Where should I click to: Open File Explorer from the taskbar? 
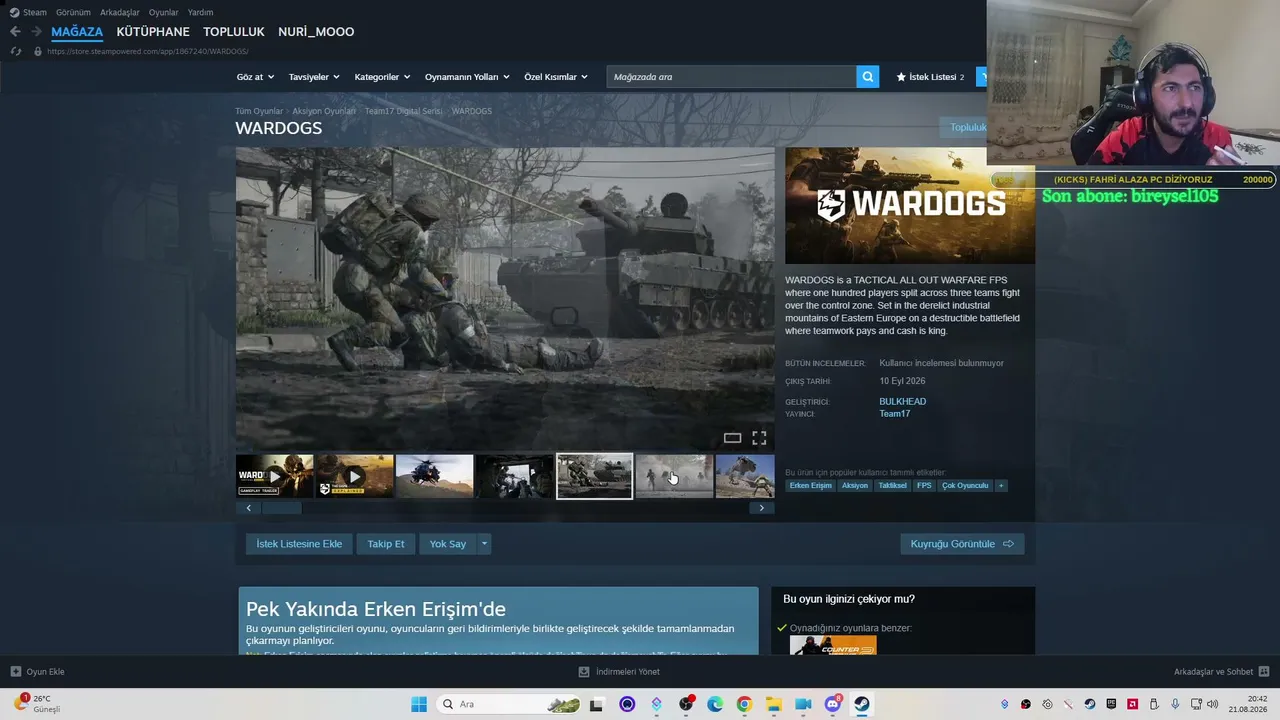click(774, 704)
